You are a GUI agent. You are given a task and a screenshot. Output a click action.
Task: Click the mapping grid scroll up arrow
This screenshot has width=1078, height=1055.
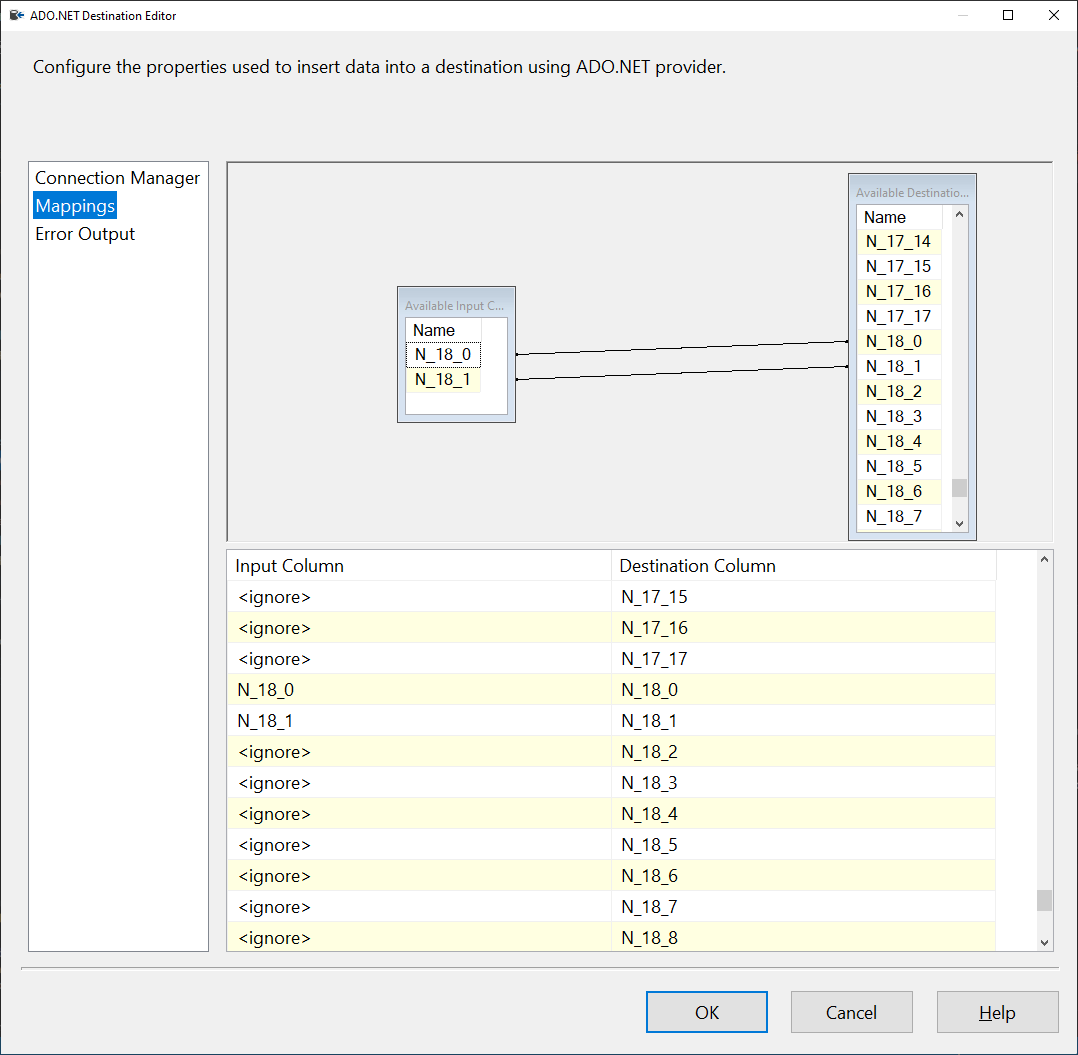(x=1044, y=559)
